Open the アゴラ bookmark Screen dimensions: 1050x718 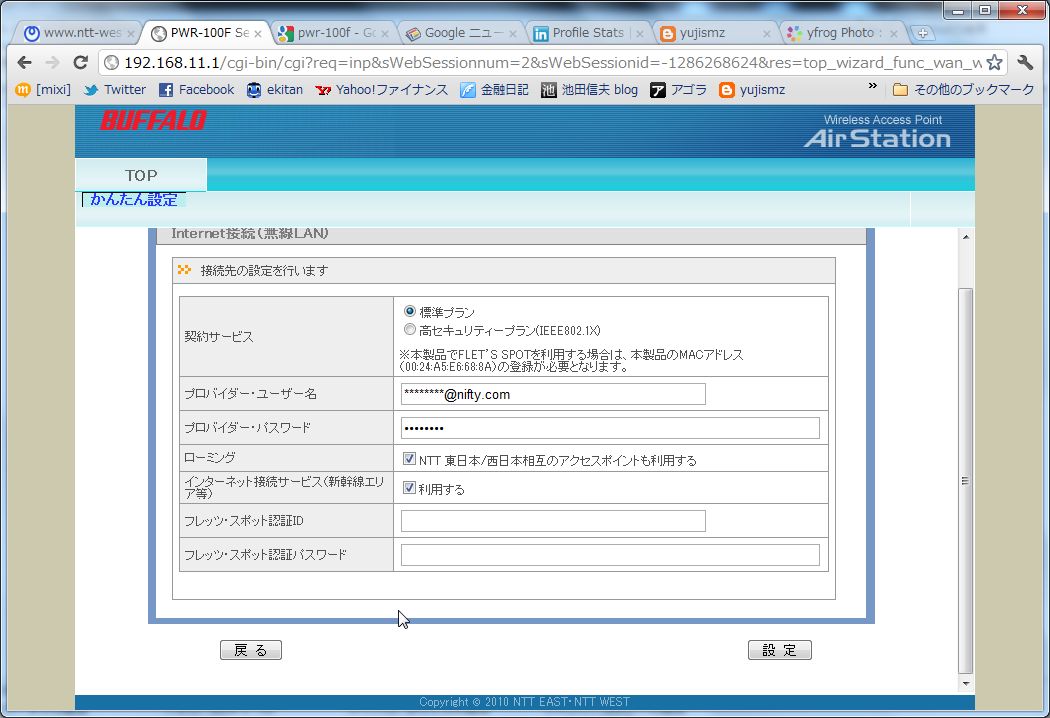tap(678, 90)
